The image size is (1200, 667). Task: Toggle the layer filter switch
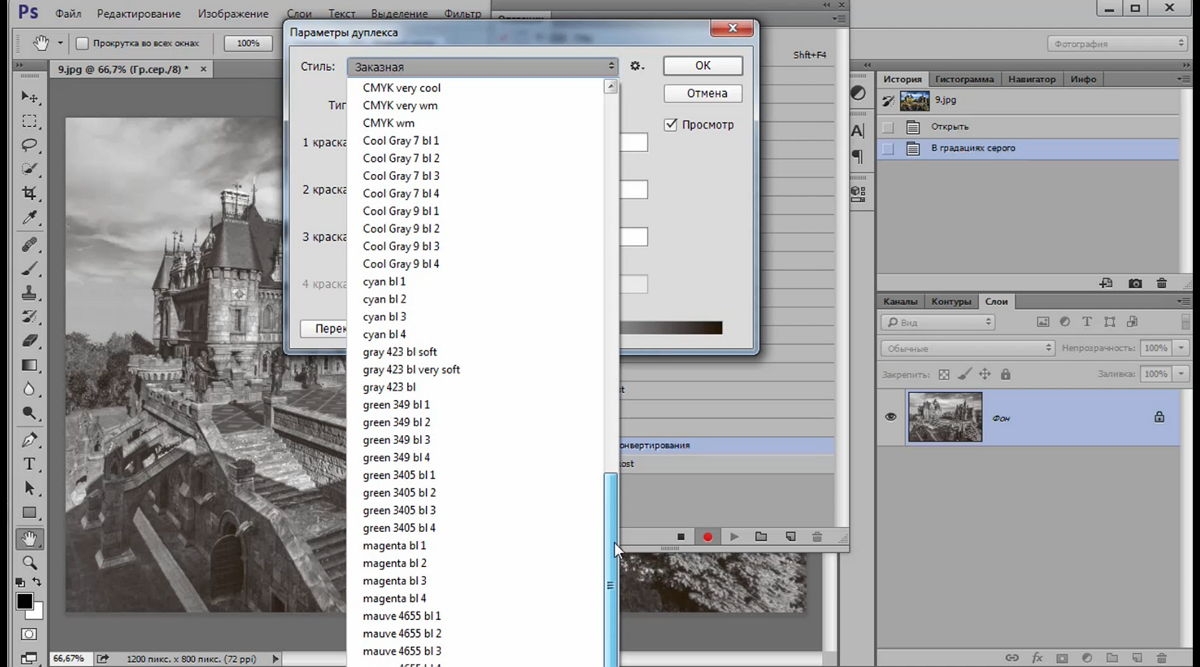1187,323
